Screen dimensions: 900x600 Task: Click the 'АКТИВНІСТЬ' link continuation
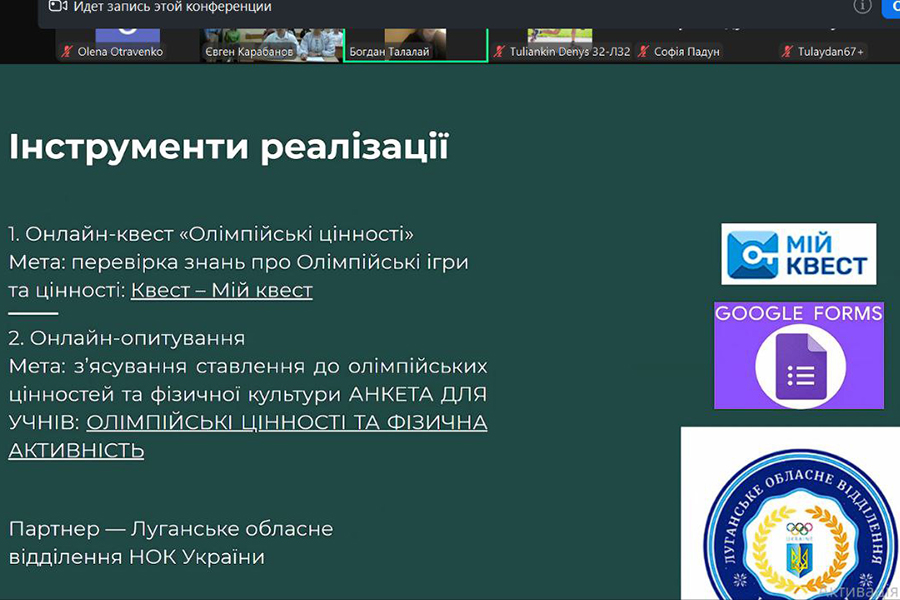pyautogui.click(x=76, y=451)
